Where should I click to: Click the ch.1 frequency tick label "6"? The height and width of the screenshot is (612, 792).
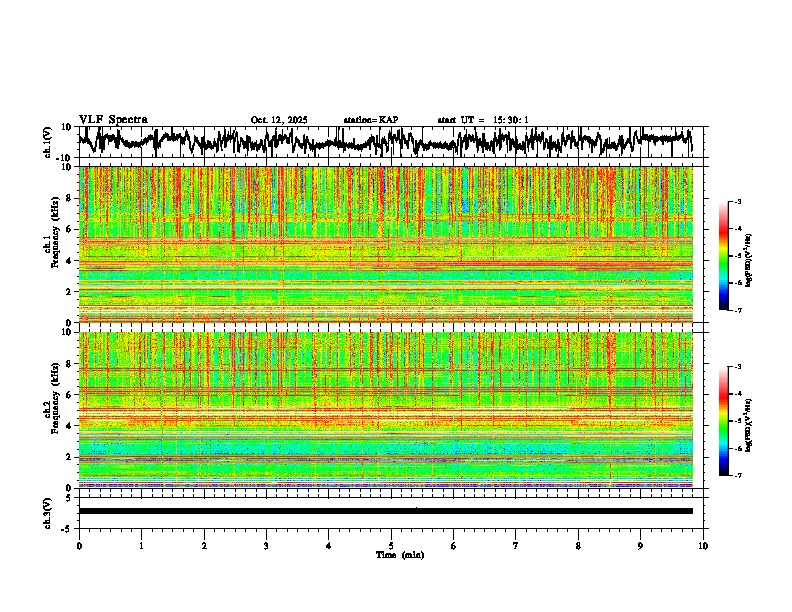(70, 229)
